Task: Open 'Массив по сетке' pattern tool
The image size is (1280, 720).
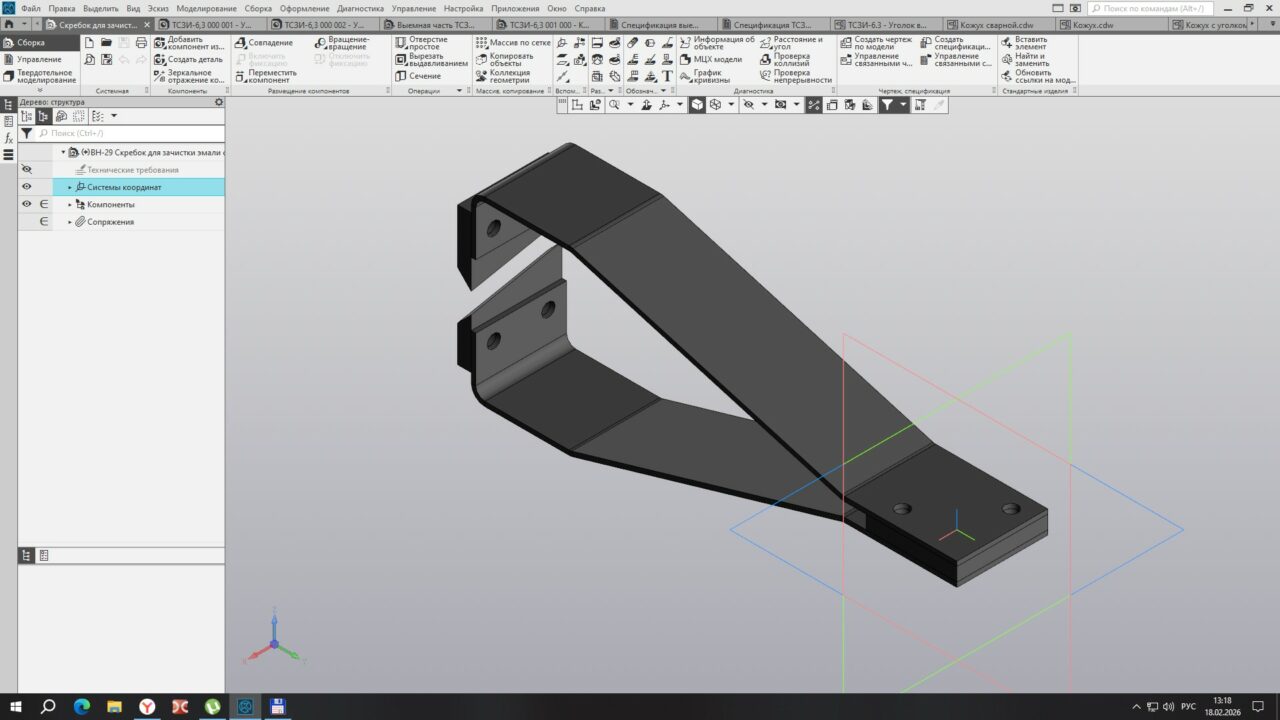Action: pos(513,43)
